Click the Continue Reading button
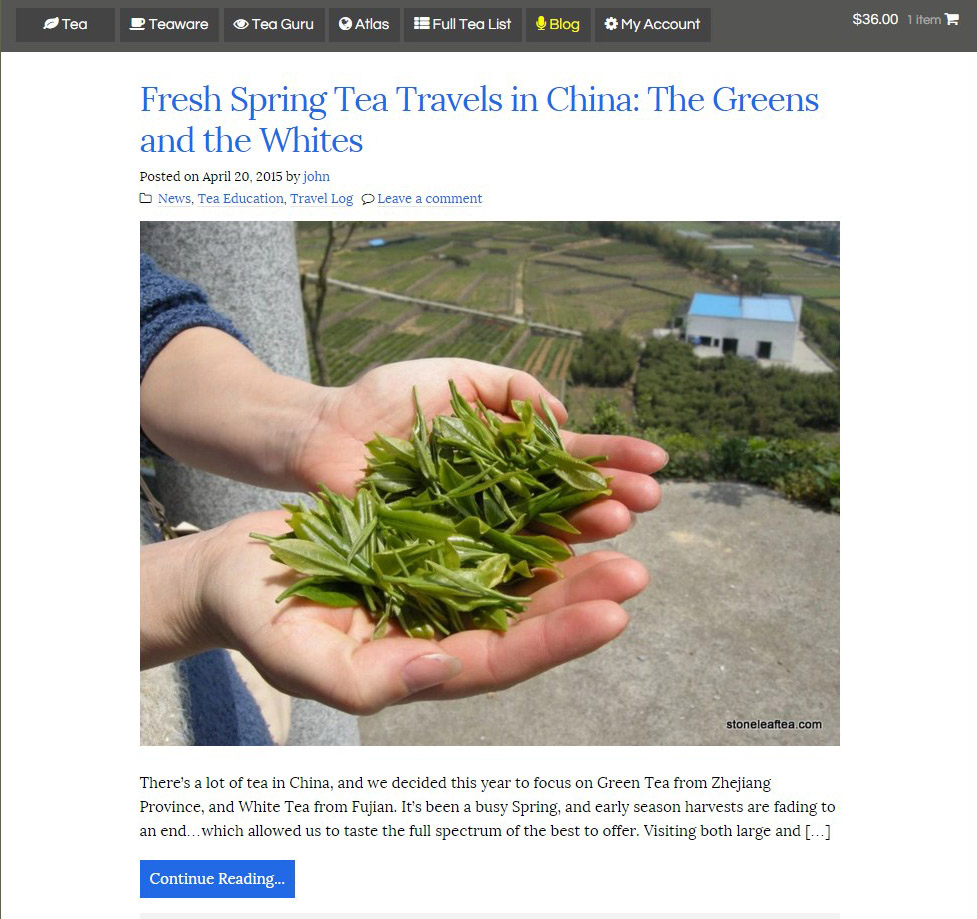This screenshot has width=977, height=919. point(217,879)
